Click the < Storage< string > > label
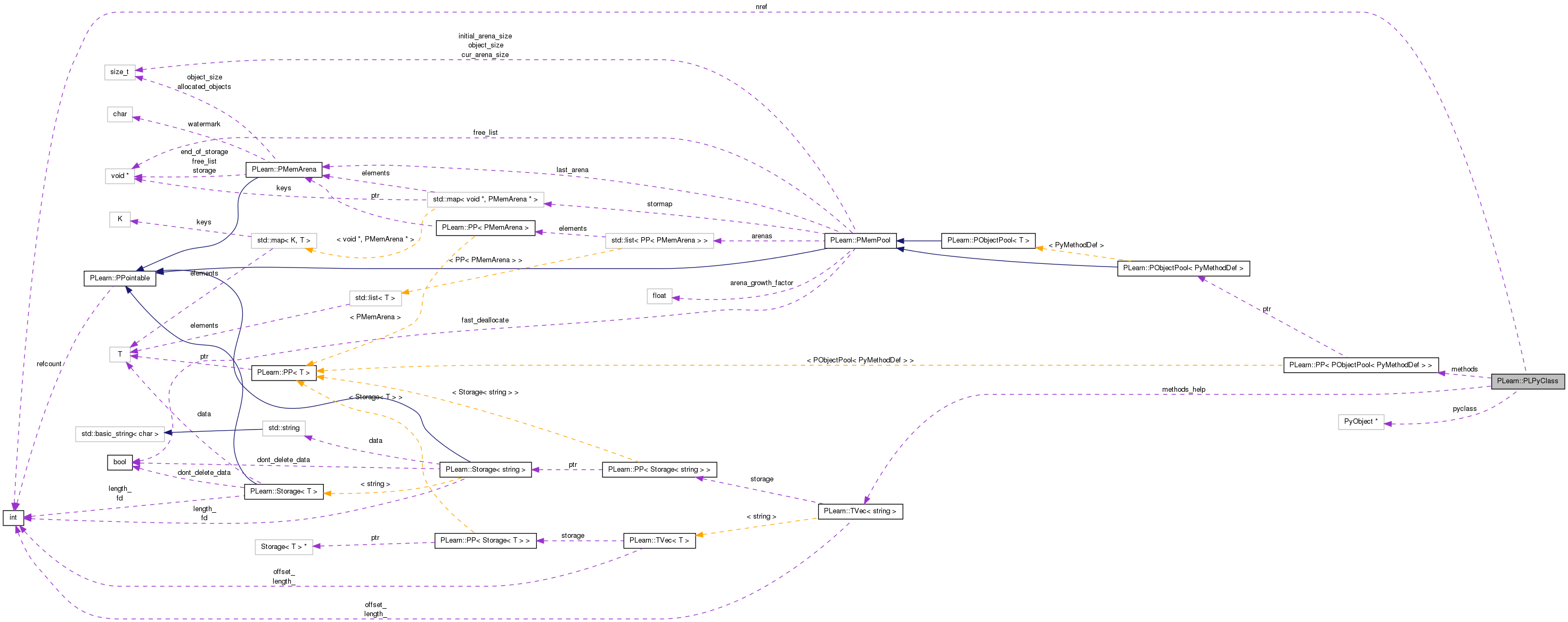This screenshot has height=622, width=1568. (x=485, y=392)
